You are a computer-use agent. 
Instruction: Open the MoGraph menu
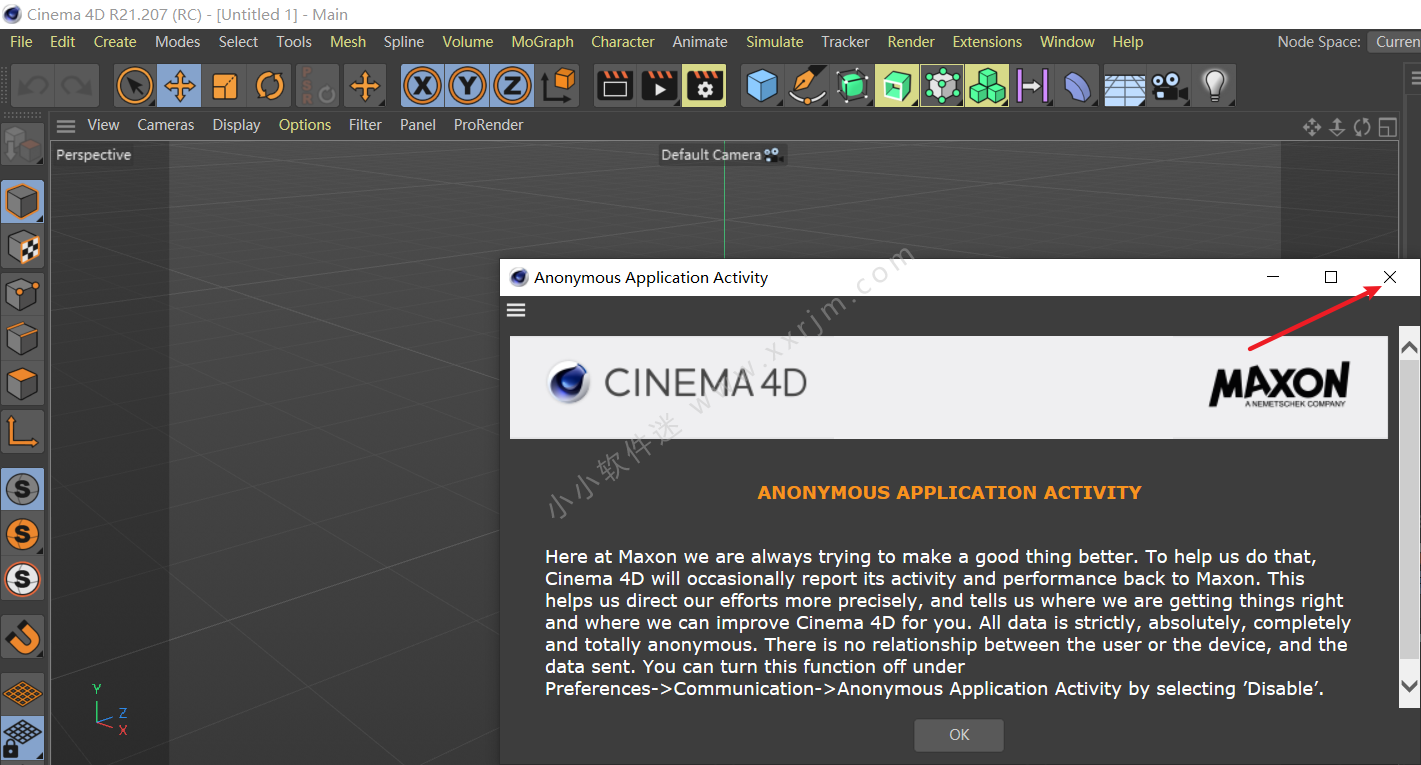542,42
